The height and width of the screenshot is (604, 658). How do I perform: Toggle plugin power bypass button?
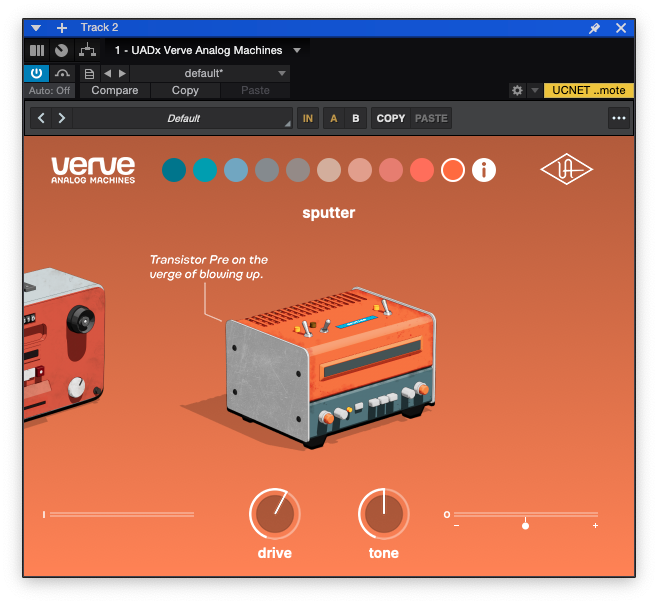click(37, 73)
